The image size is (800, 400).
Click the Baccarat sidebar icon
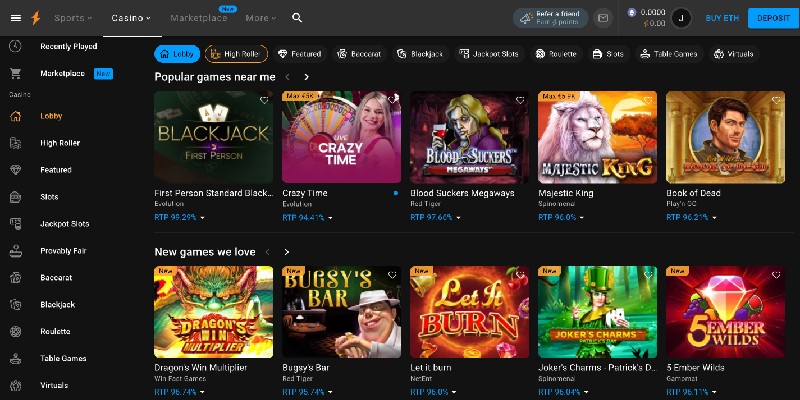pyautogui.click(x=15, y=278)
